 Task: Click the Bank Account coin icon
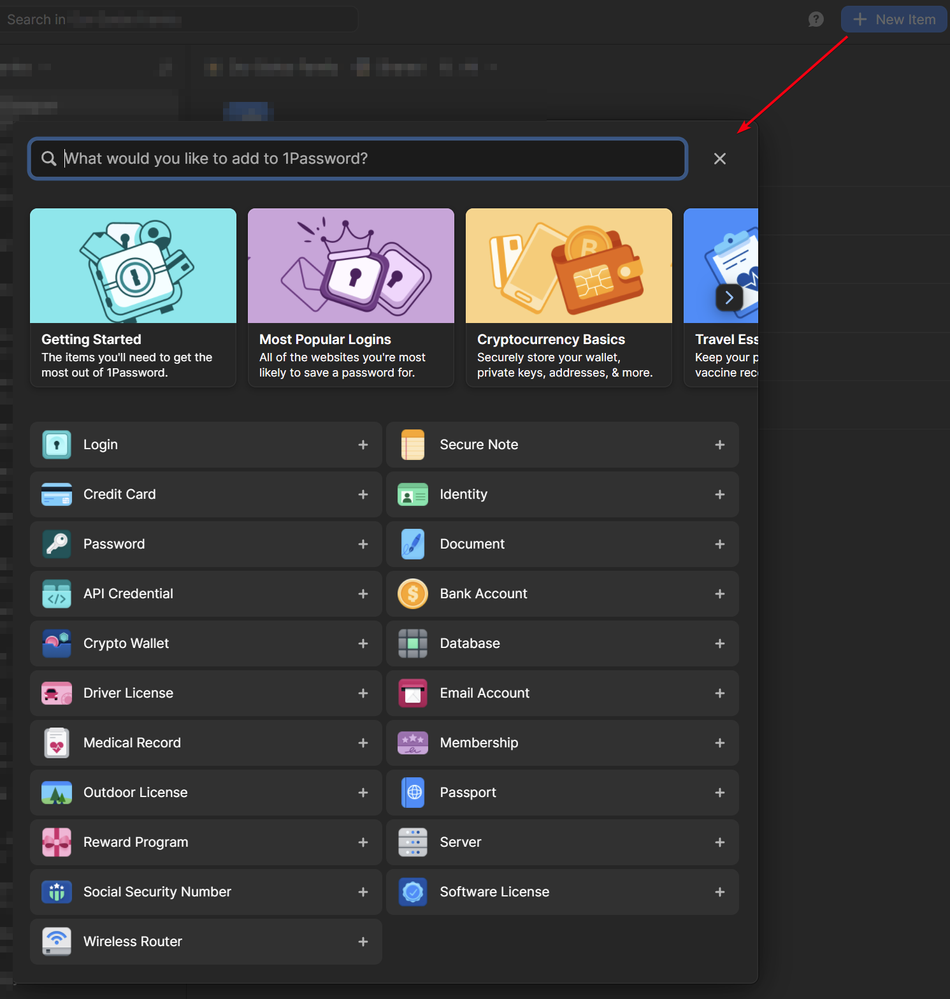click(413, 594)
